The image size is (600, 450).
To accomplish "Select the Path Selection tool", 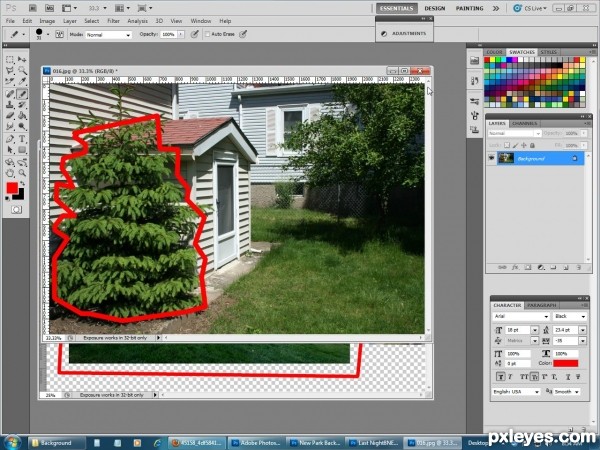I will tap(10, 150).
